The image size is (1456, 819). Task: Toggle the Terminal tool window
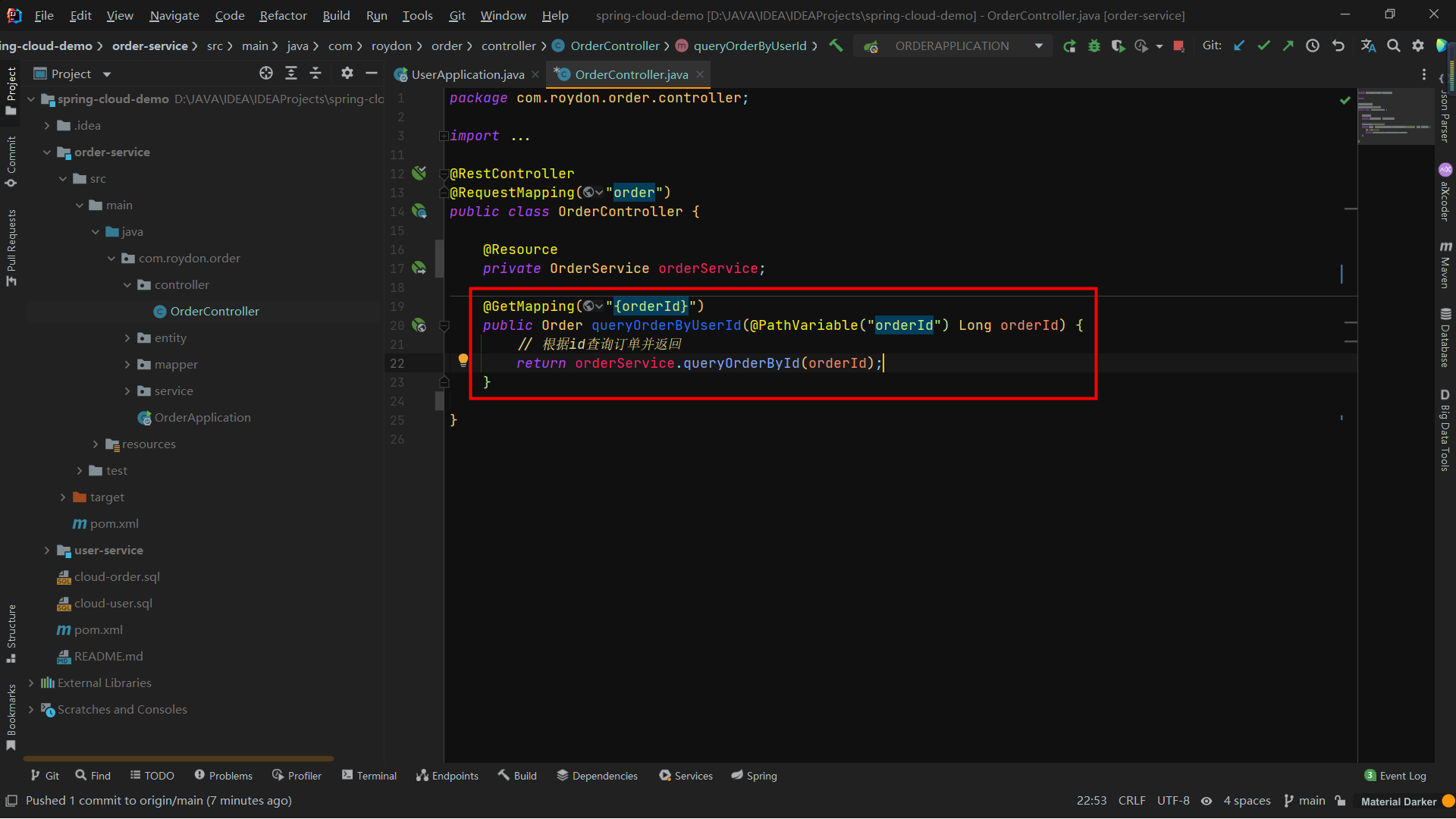click(x=369, y=776)
